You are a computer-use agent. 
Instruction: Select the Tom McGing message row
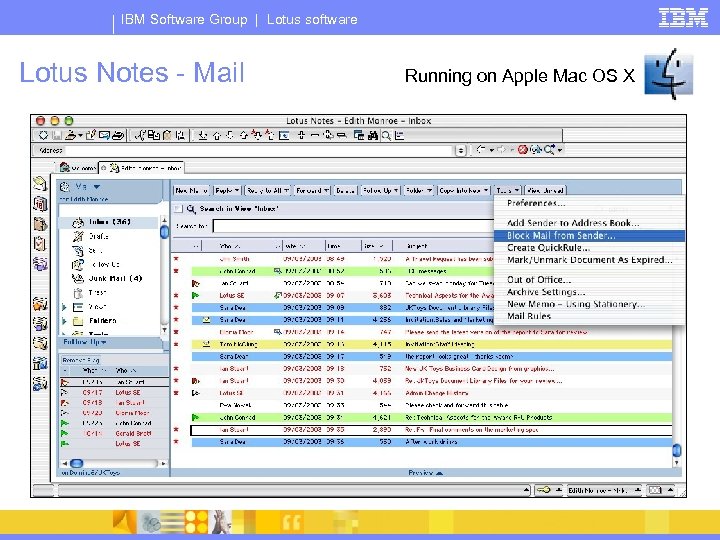tap(432, 344)
